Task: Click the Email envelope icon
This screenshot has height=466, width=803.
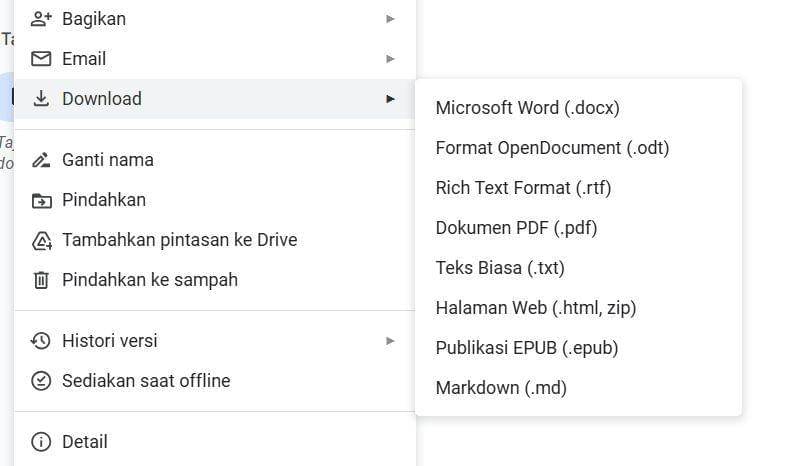Action: point(41,59)
